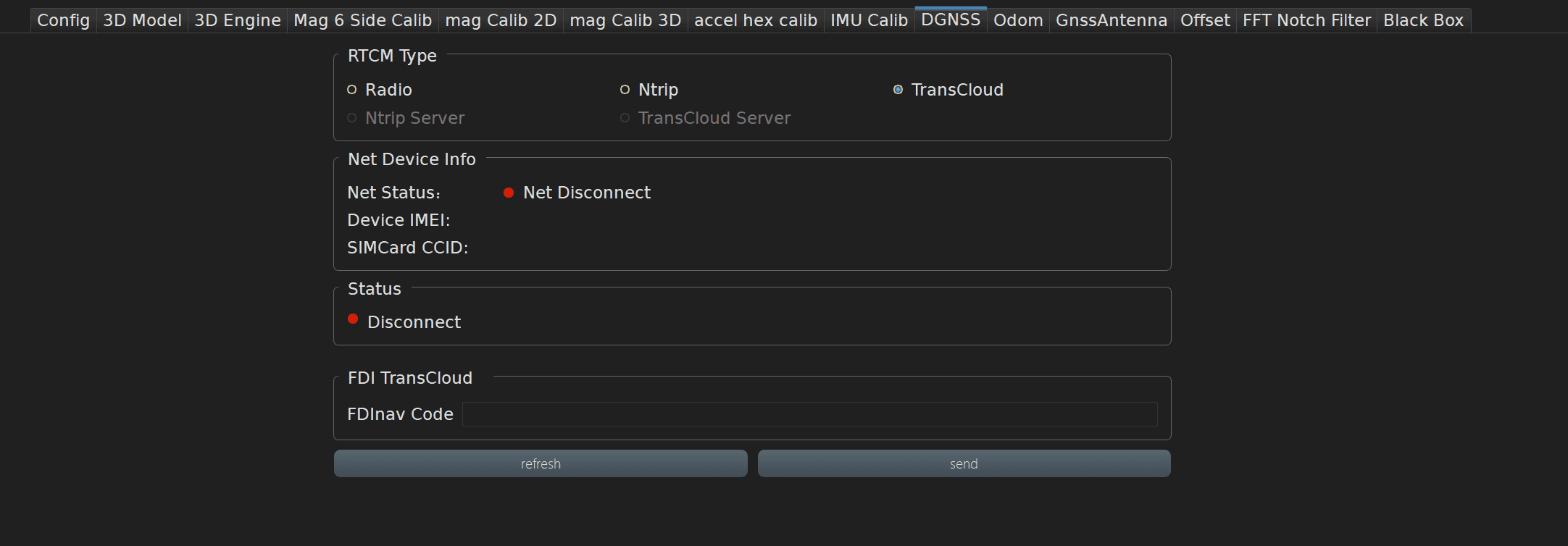Click the FDInav Code input field
The width and height of the screenshot is (1568, 546).
pyautogui.click(x=809, y=414)
